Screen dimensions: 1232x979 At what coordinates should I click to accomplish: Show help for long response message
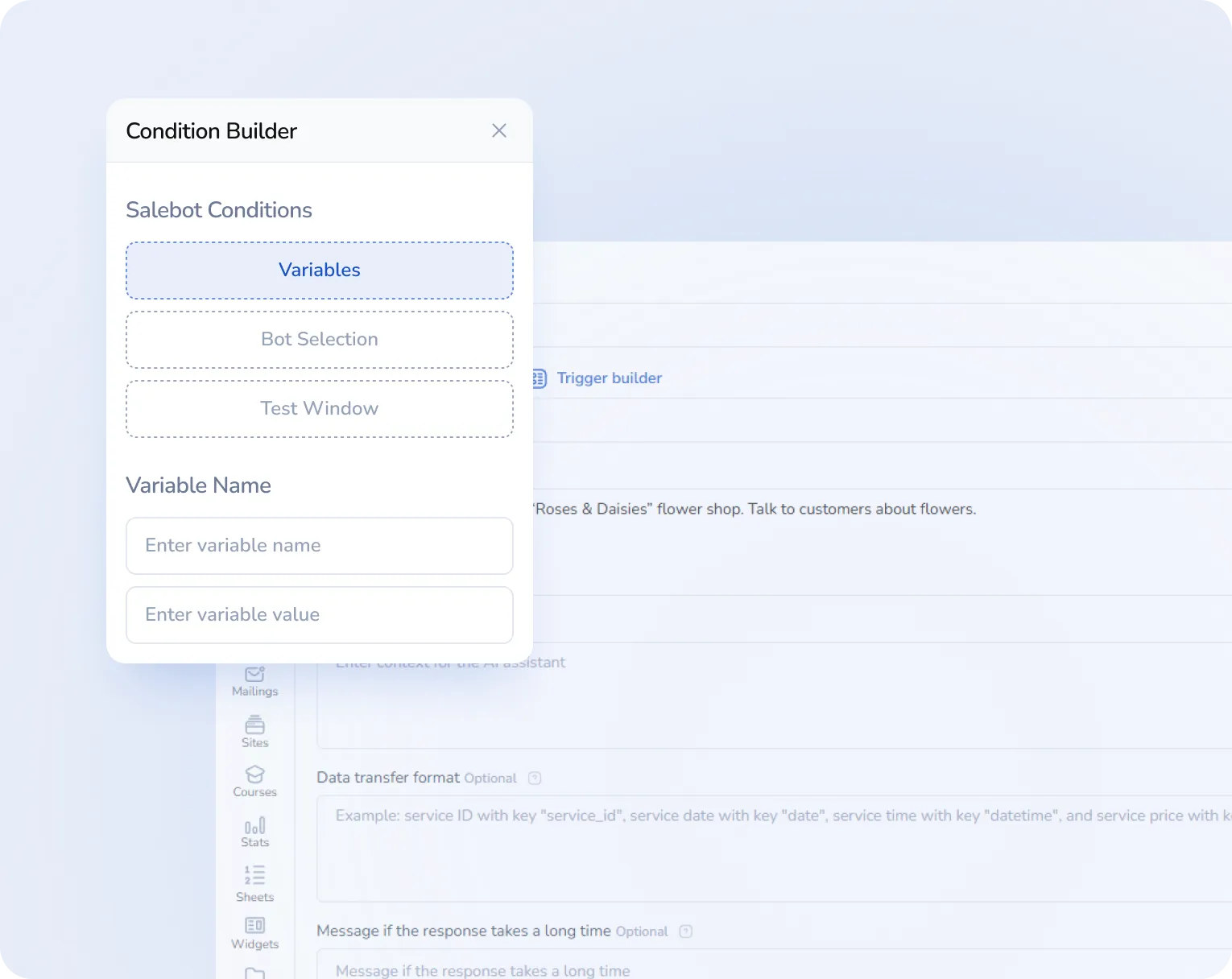[x=685, y=931]
